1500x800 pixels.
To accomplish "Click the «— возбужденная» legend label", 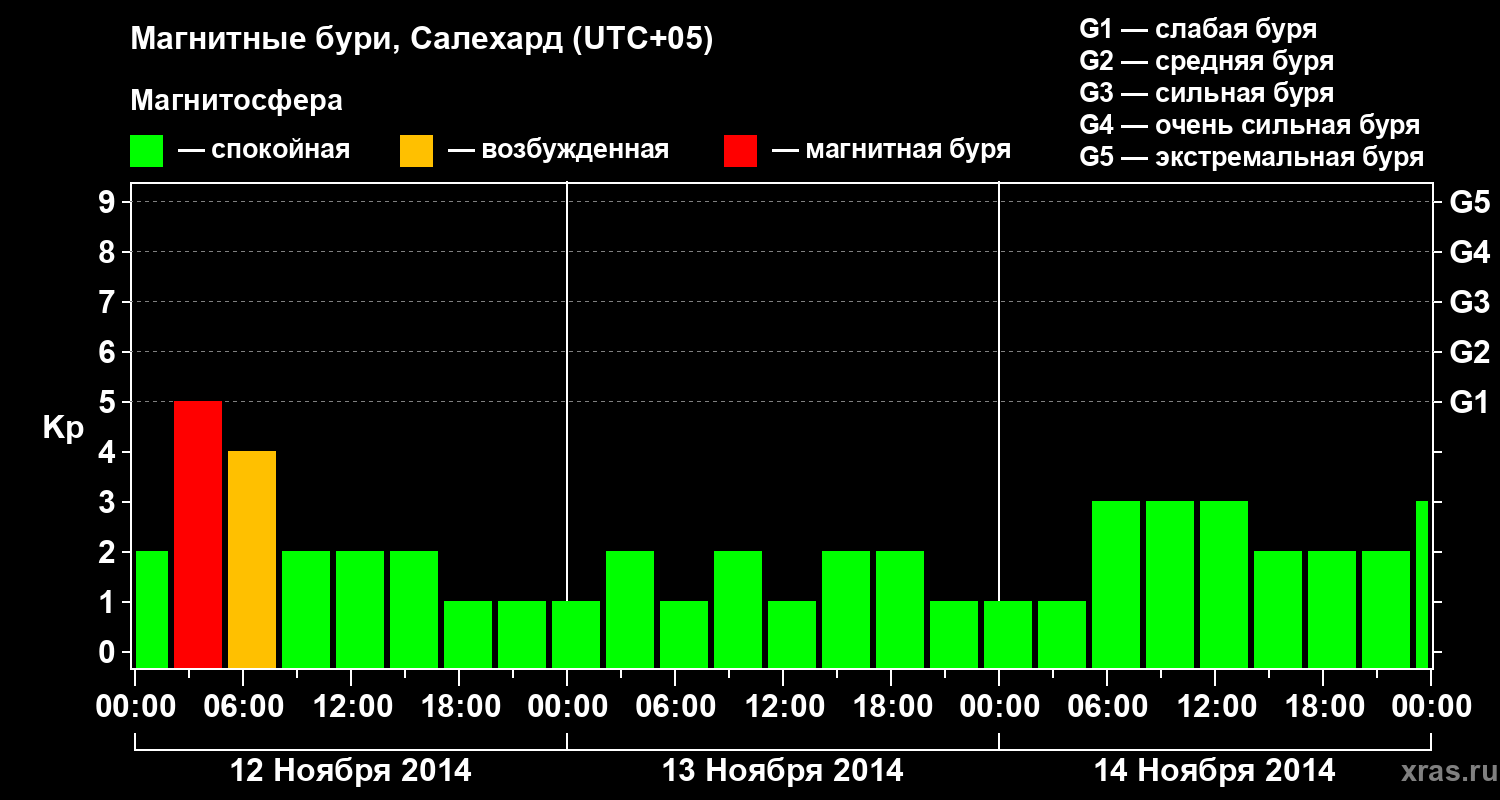I will tap(558, 151).
